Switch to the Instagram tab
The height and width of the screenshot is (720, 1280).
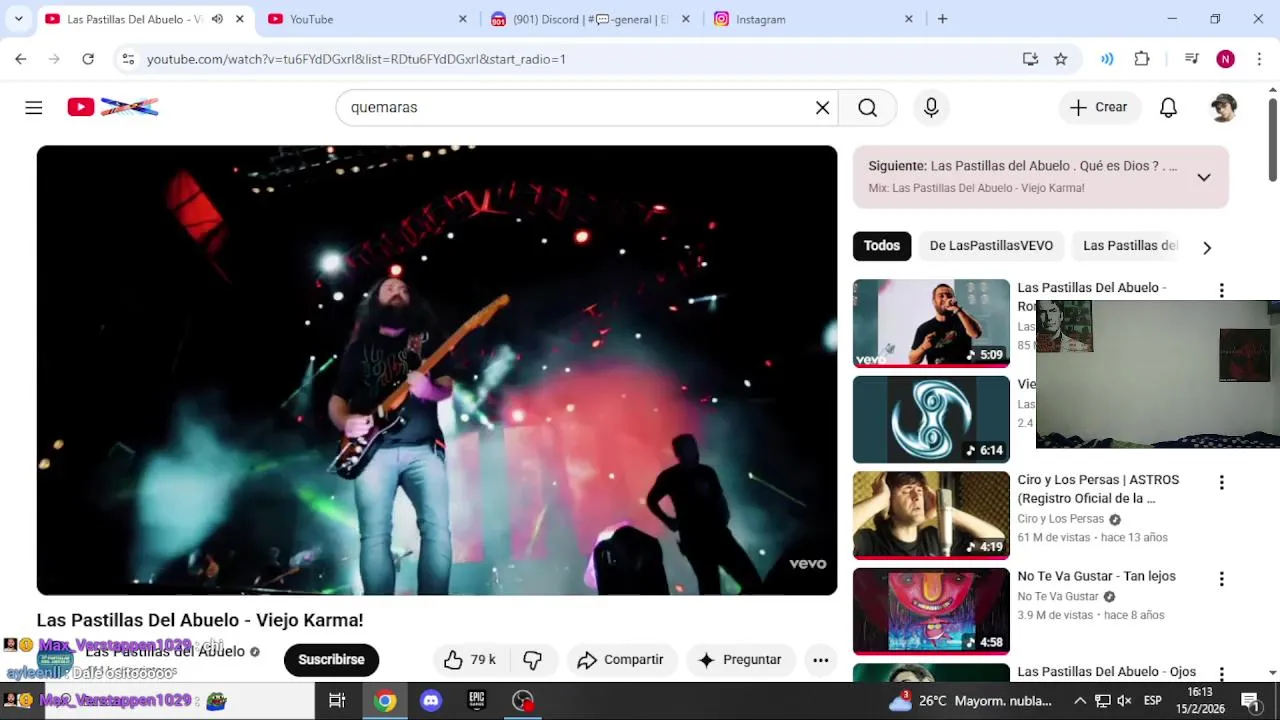813,19
